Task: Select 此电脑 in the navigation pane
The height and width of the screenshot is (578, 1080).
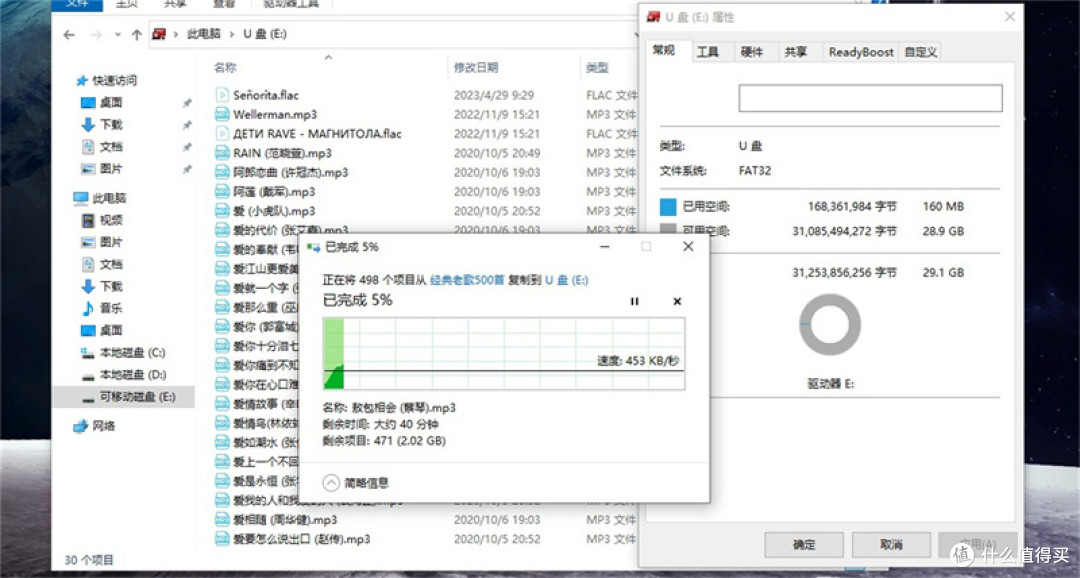Action: coord(110,198)
